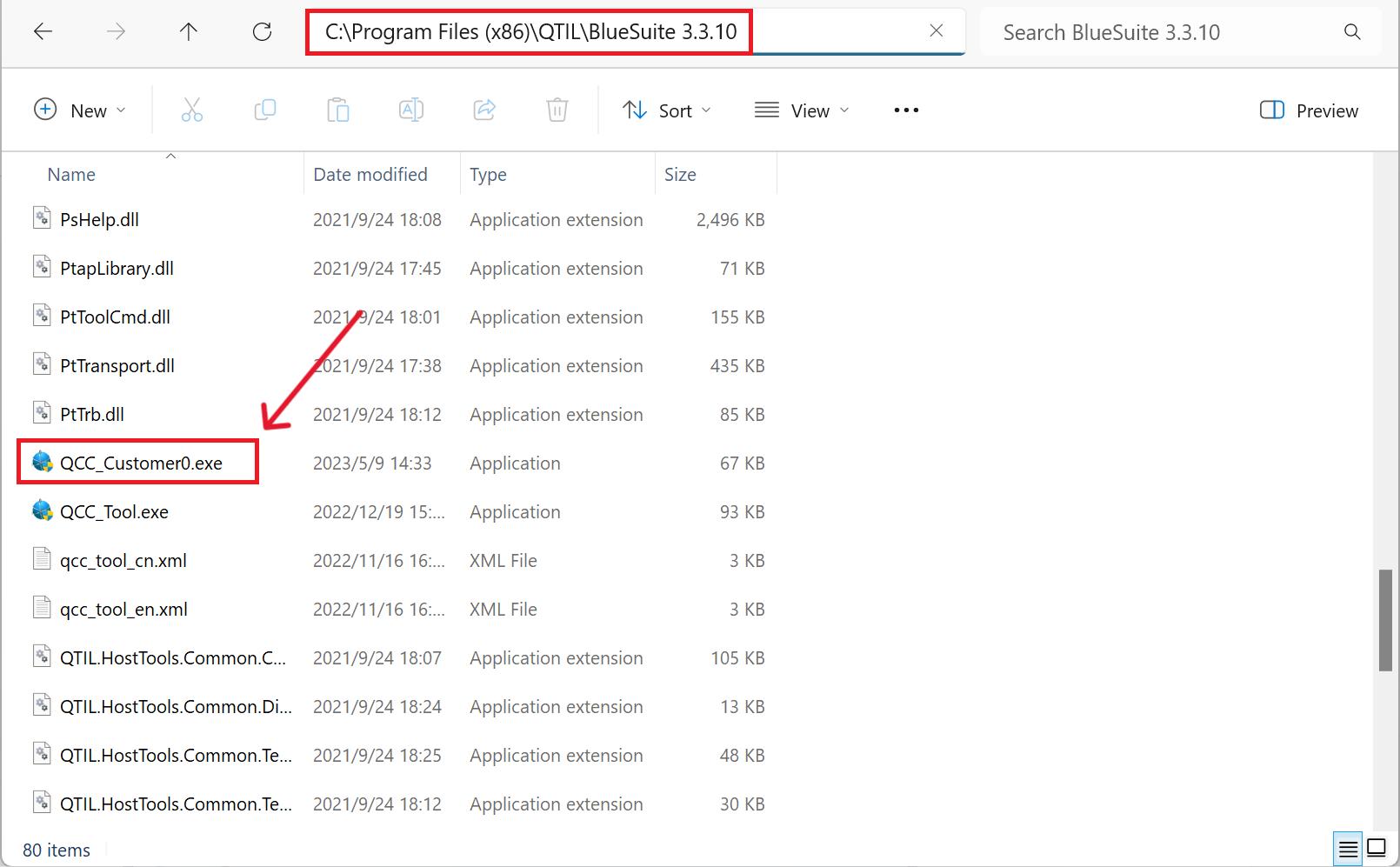Launch QCC_Customer0.exe by its globe icon
The width and height of the screenshot is (1400, 867).
pyautogui.click(x=40, y=463)
